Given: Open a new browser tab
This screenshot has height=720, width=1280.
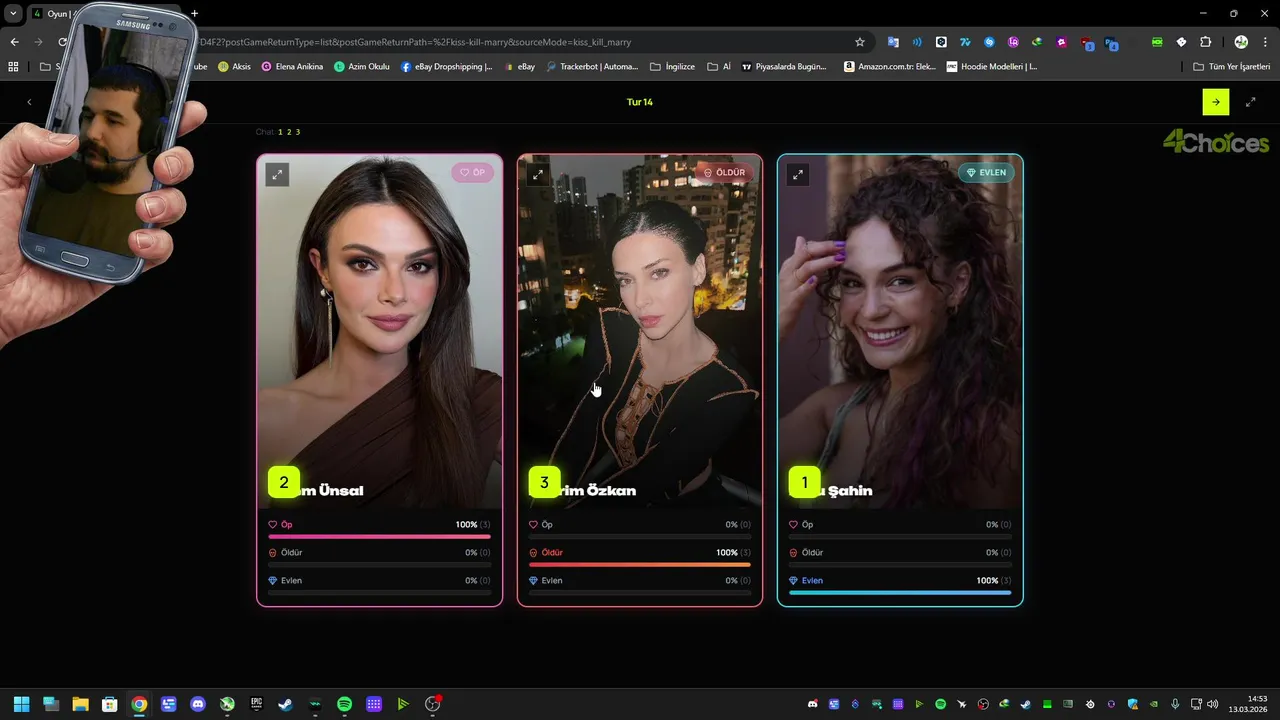Looking at the screenshot, I should tap(195, 13).
